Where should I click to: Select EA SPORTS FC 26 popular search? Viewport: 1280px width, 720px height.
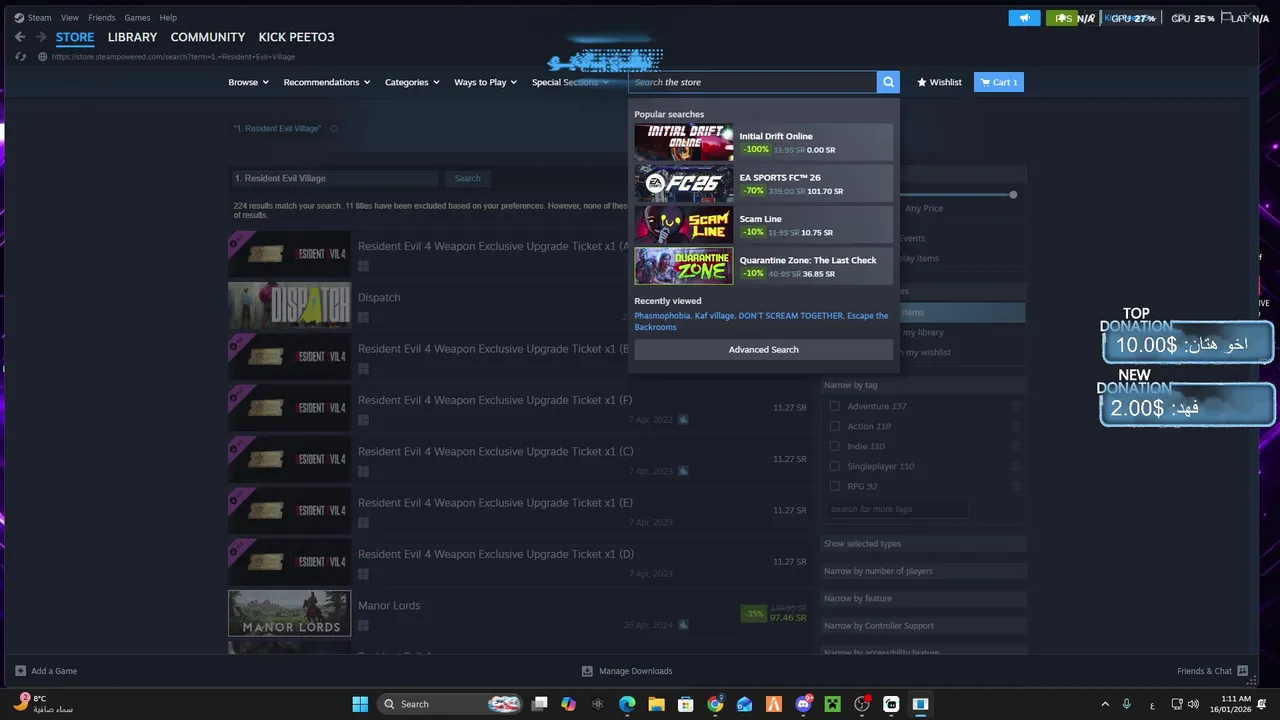[x=763, y=184]
